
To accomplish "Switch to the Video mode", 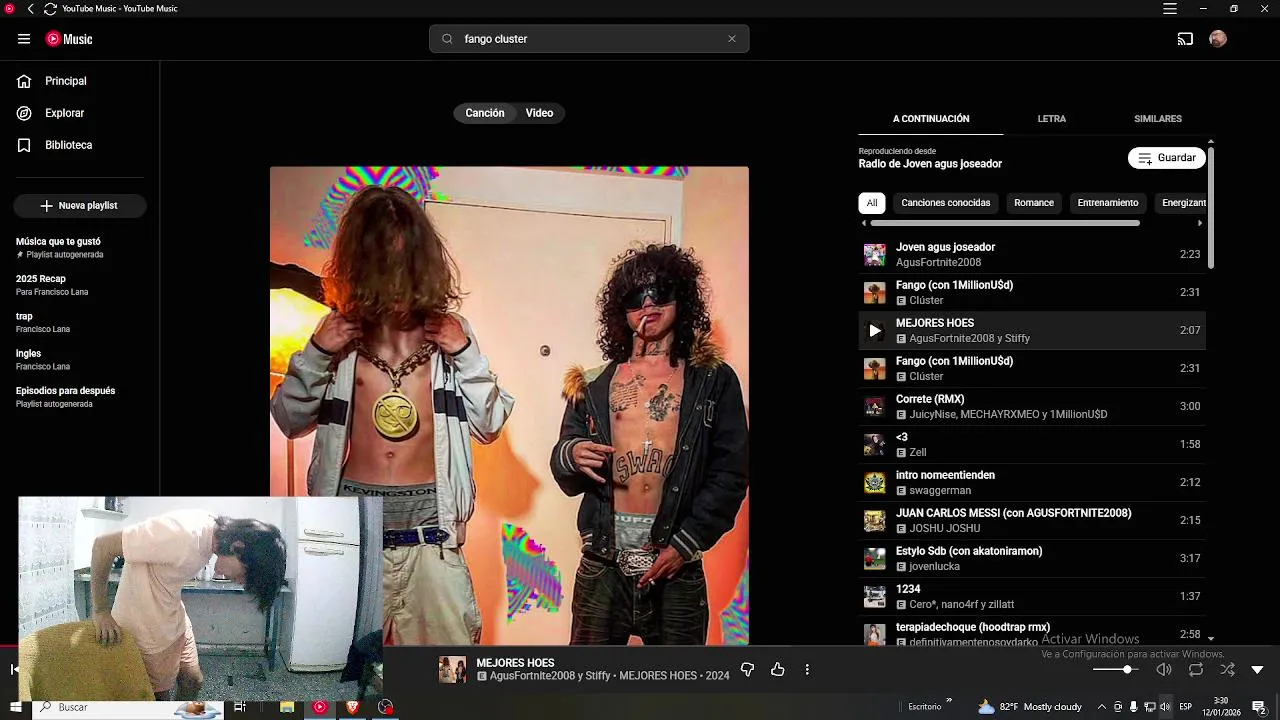I will point(539,113).
